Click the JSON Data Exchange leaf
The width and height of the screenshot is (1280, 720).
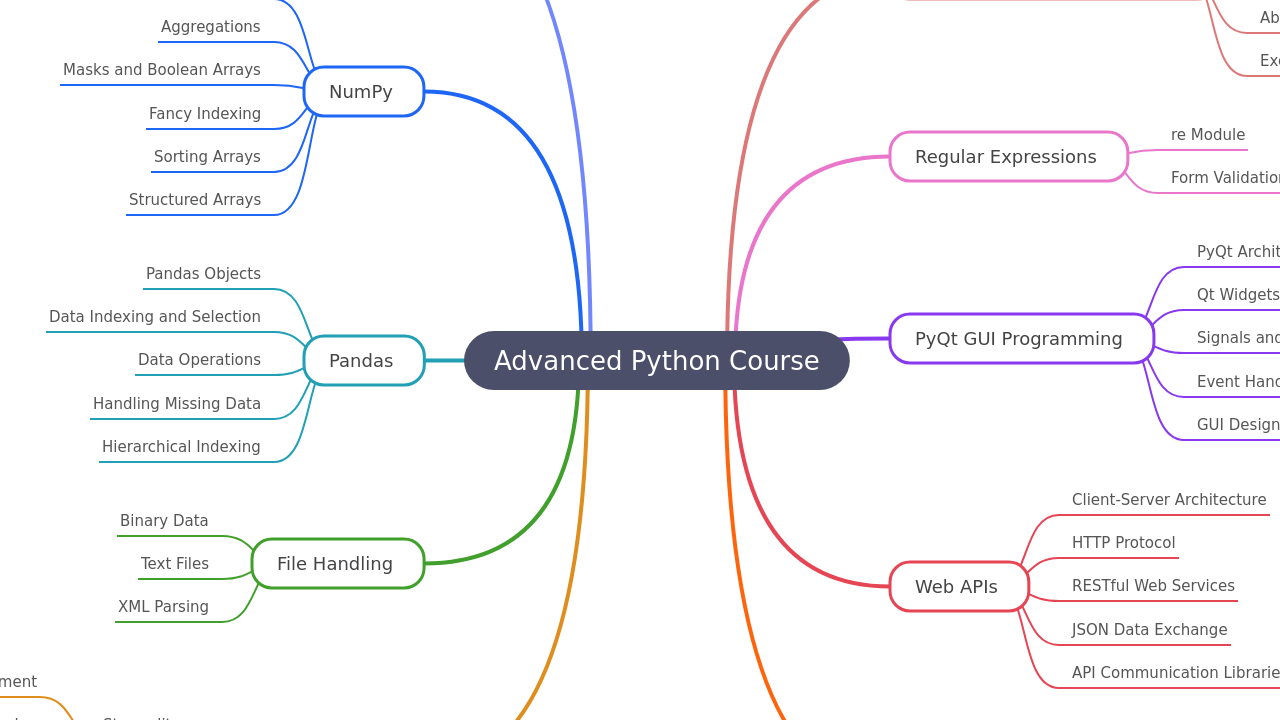[x=1150, y=630]
